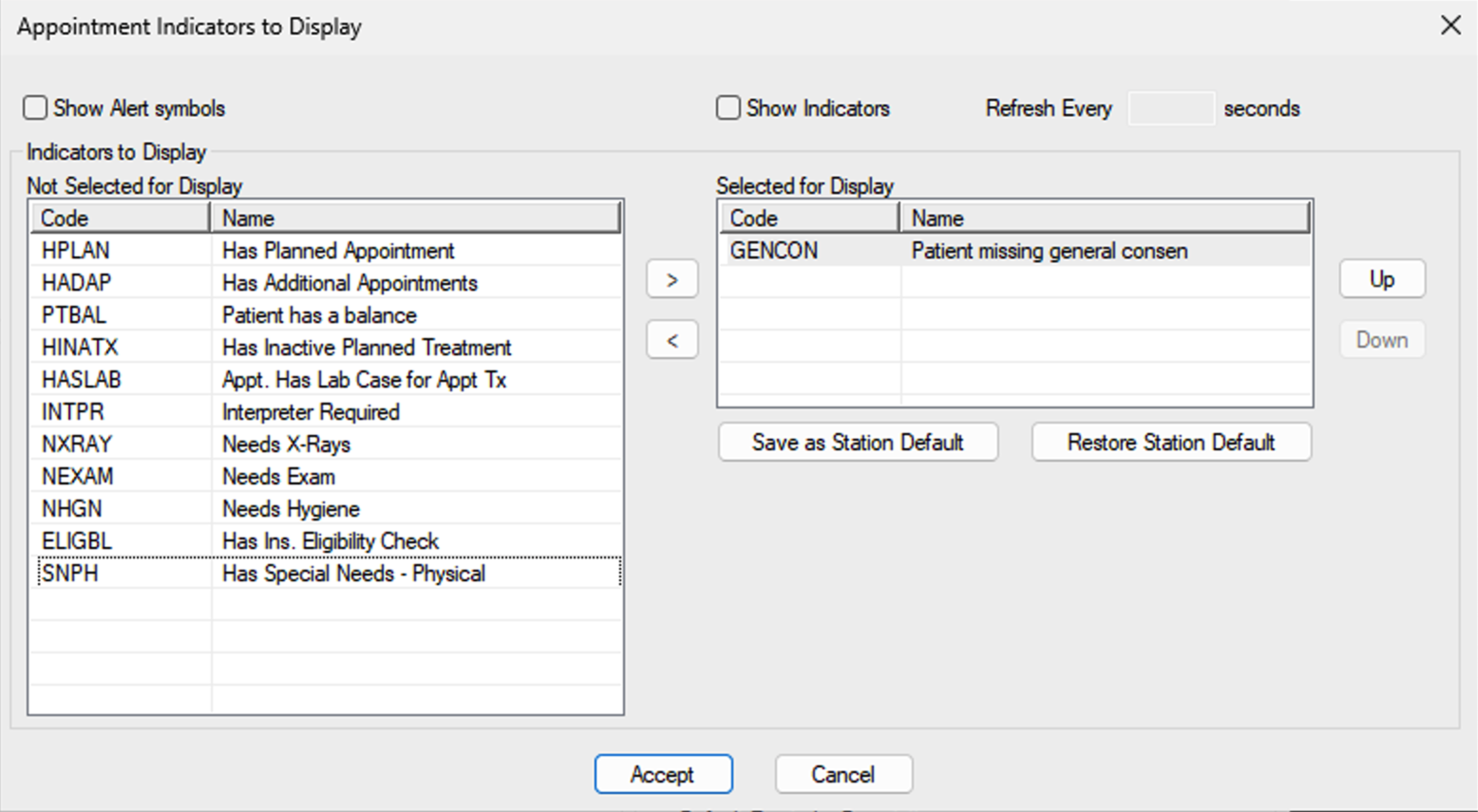
Task: Choose the PTBAL Patient has a balance entry
Action: pyautogui.click(x=230, y=314)
